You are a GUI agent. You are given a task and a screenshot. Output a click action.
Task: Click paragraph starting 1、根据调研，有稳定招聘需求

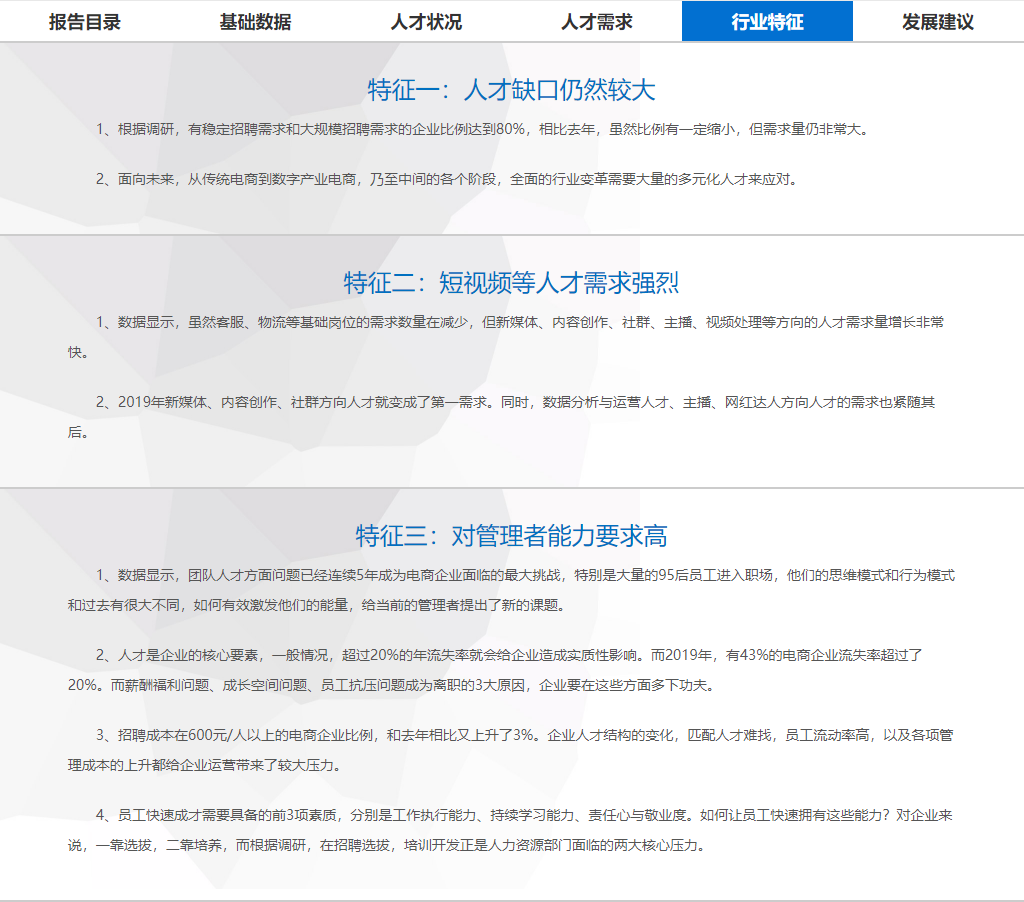tap(483, 129)
